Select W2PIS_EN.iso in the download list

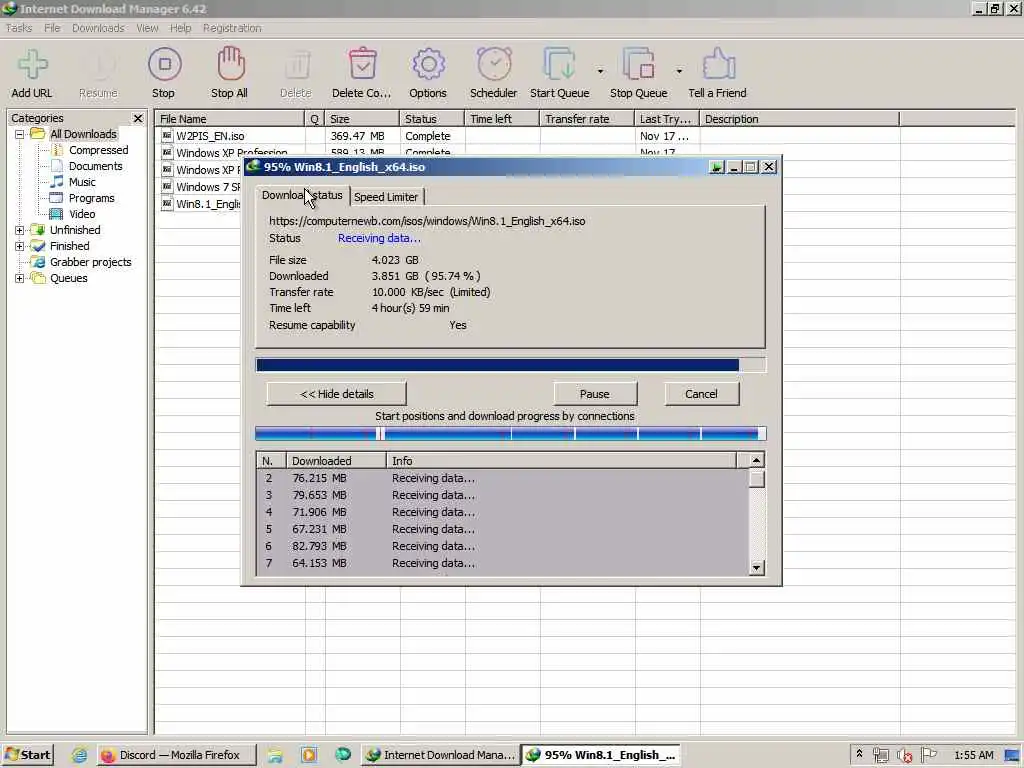point(210,136)
